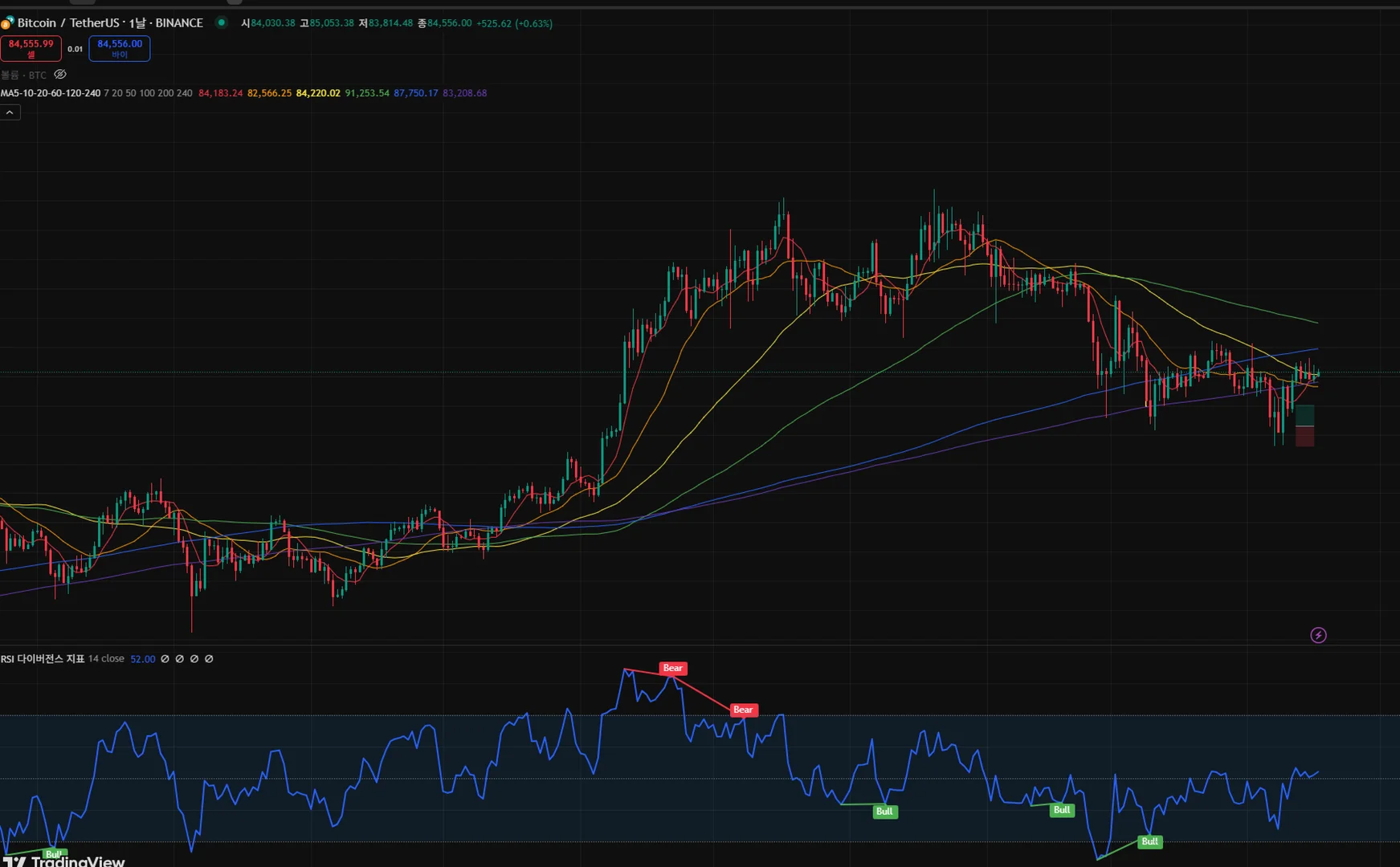
Task: Open the Bitcoin / TetherUS symbol search
Action: pos(68,22)
